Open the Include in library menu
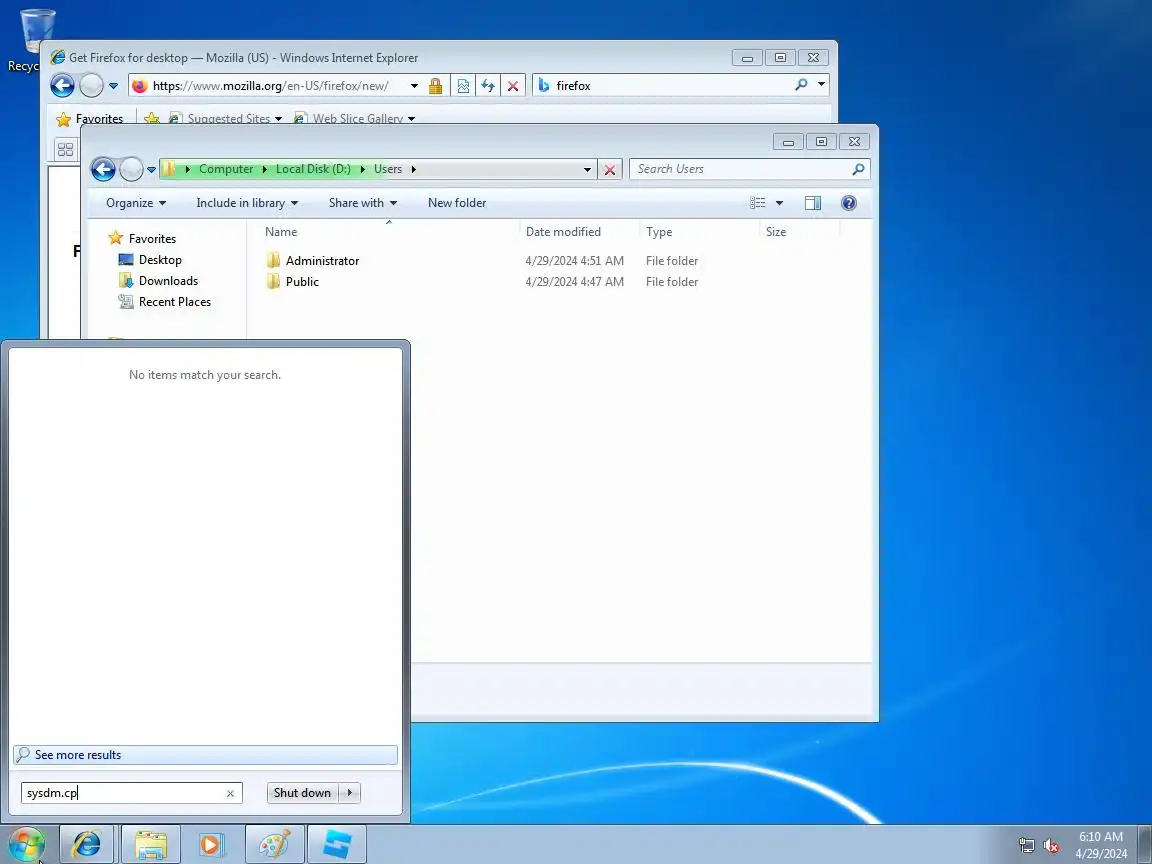The image size is (1152, 864). click(x=247, y=203)
